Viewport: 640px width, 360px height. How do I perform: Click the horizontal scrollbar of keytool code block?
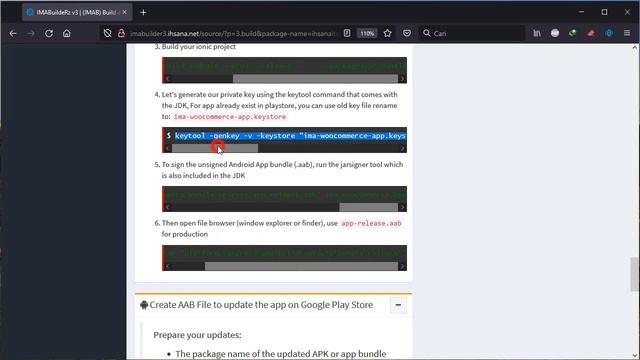click(284, 148)
